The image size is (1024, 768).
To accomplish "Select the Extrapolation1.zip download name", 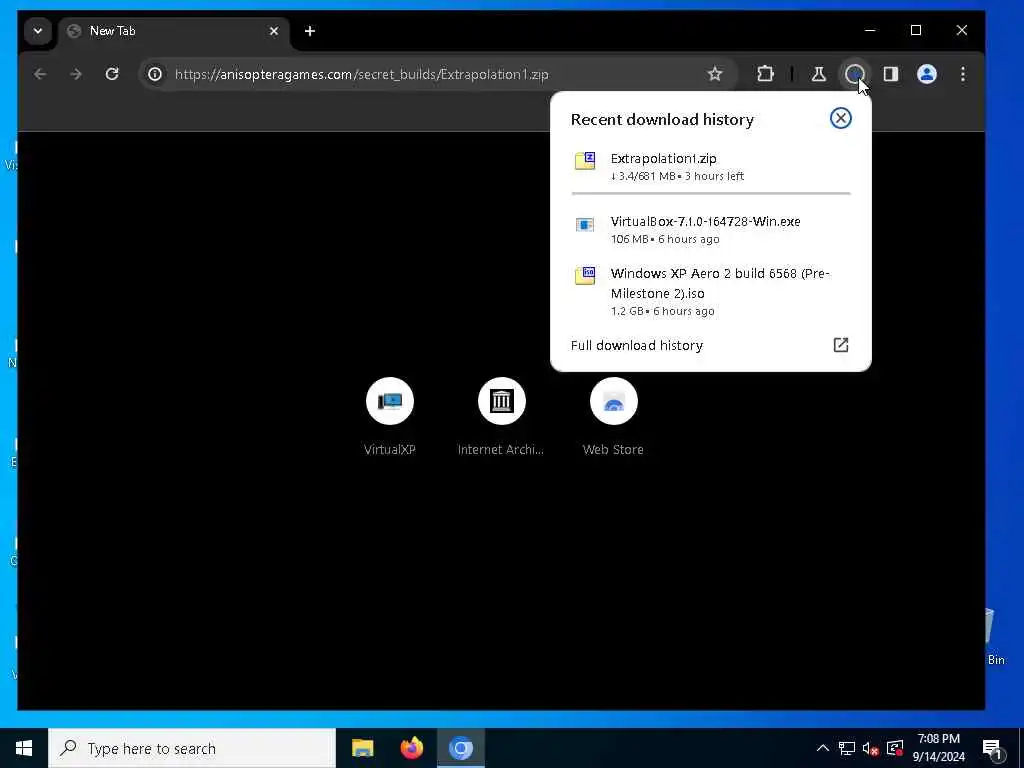I will [x=663, y=158].
